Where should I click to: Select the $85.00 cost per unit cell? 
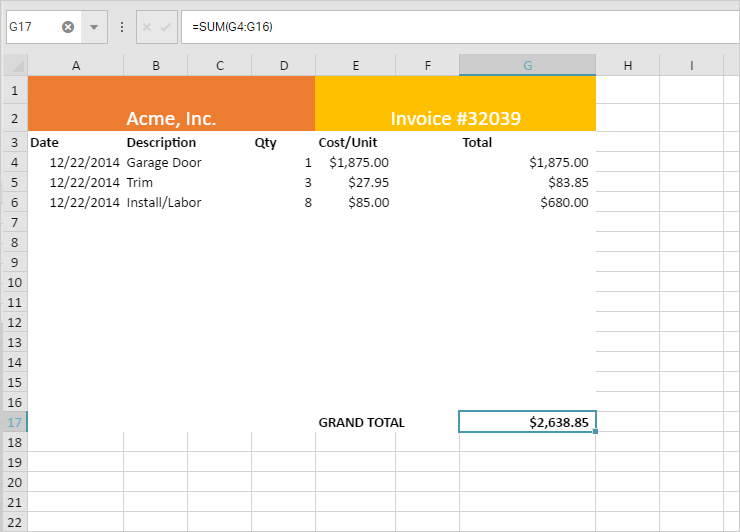(356, 202)
